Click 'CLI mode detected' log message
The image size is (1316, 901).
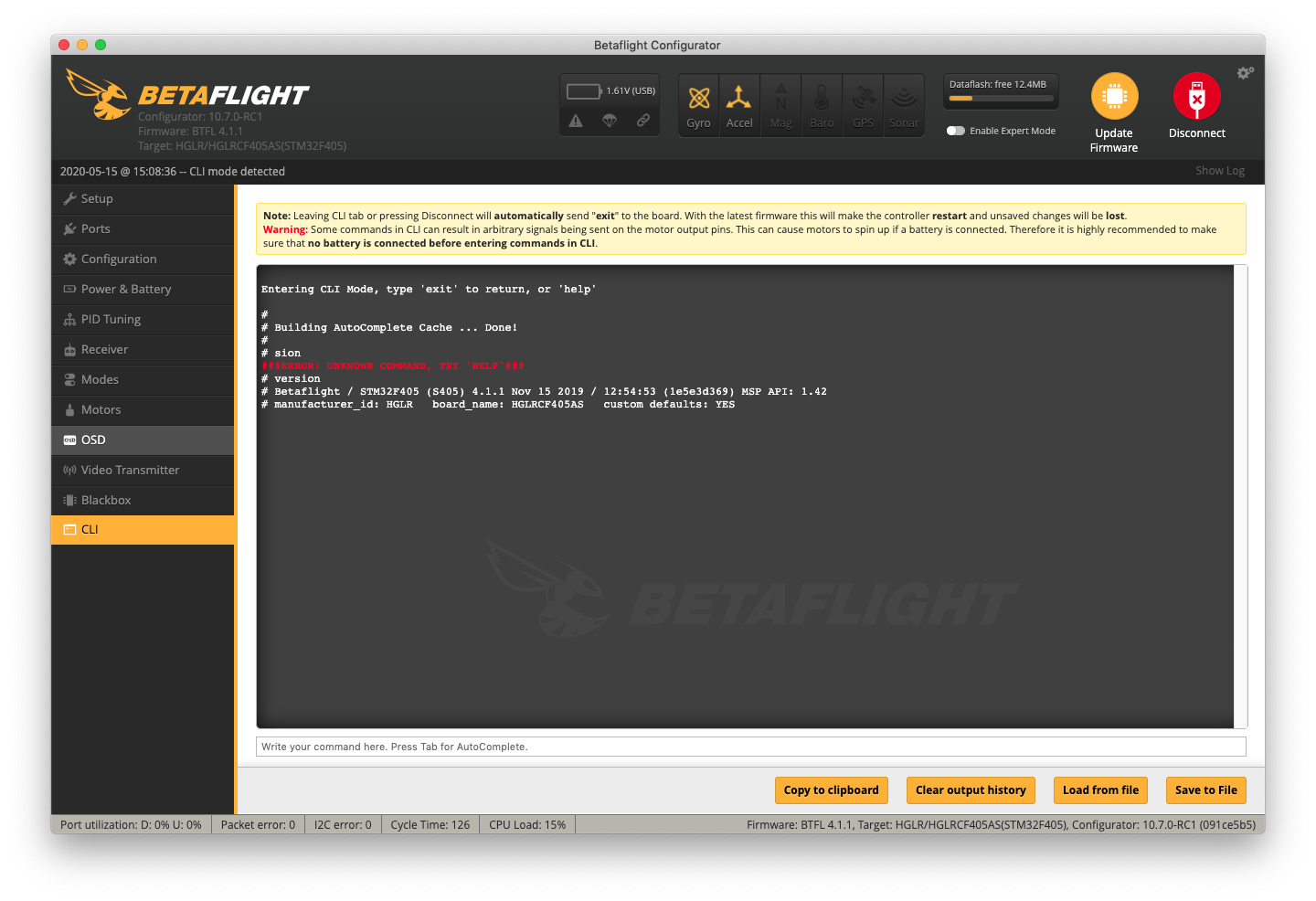pos(237,171)
